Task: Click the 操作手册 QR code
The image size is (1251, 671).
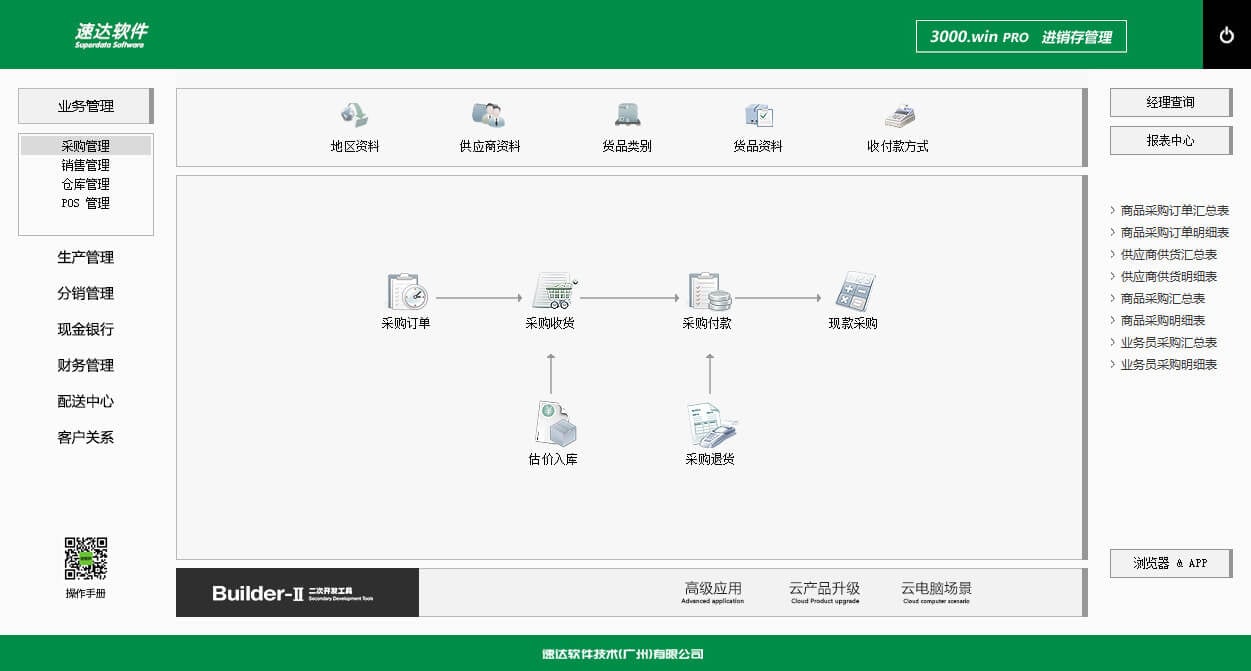Action: (x=84, y=556)
